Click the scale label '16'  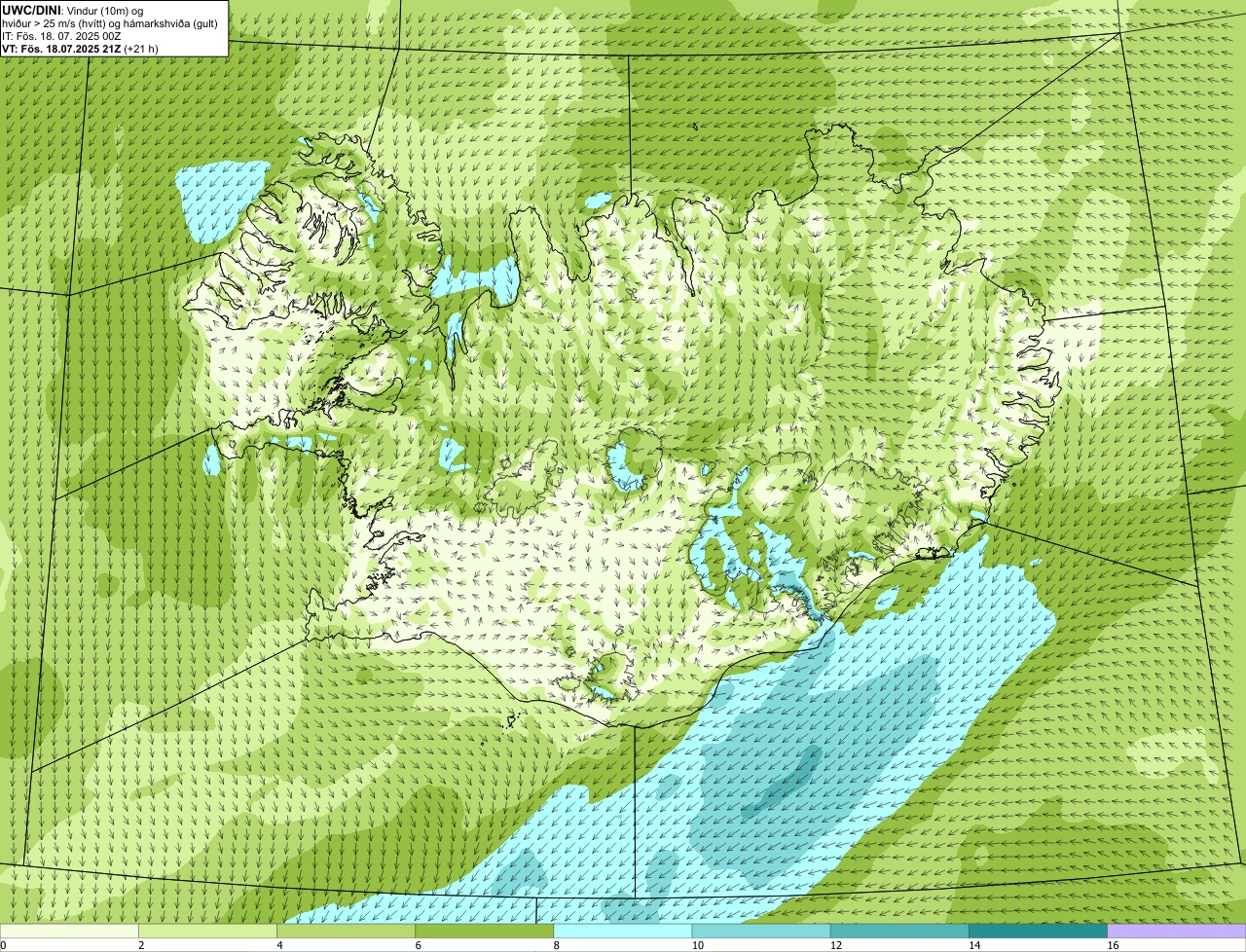tap(1112, 945)
